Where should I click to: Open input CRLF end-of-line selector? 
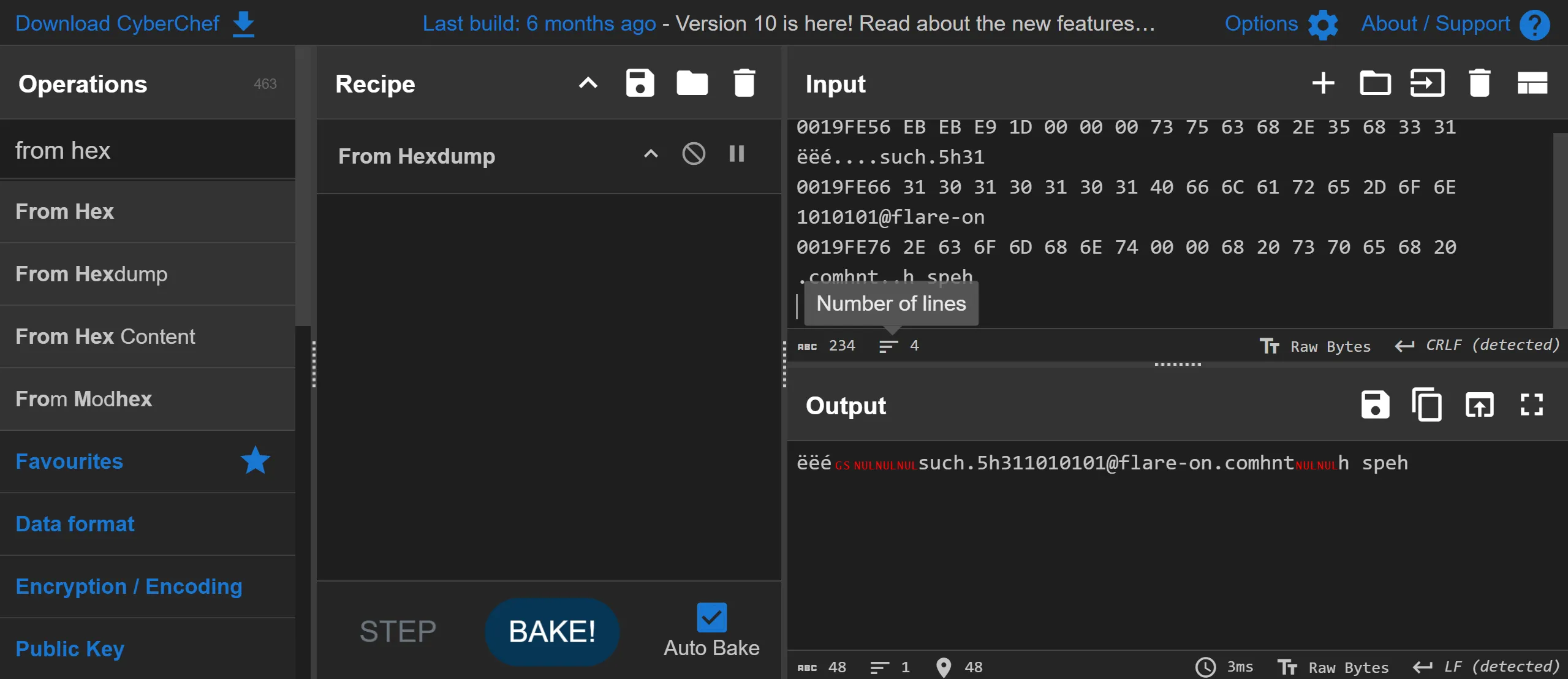click(1477, 346)
